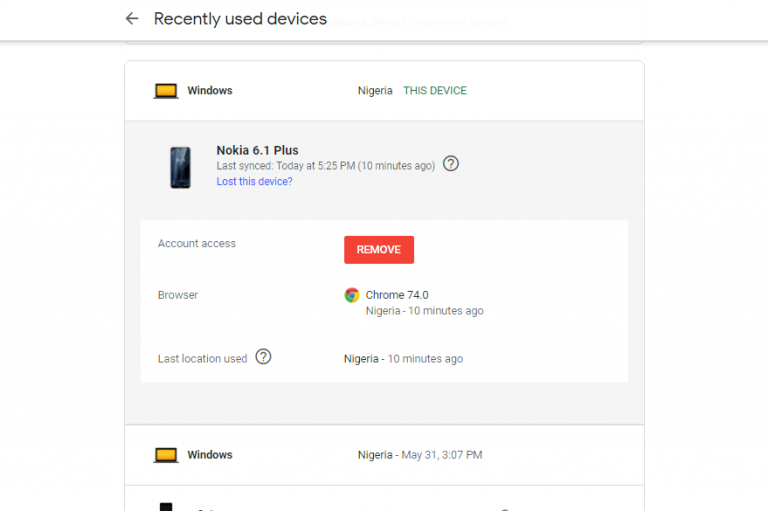Click 'Lost this device?' link
Screen dimensions: 768x511
coord(254,181)
